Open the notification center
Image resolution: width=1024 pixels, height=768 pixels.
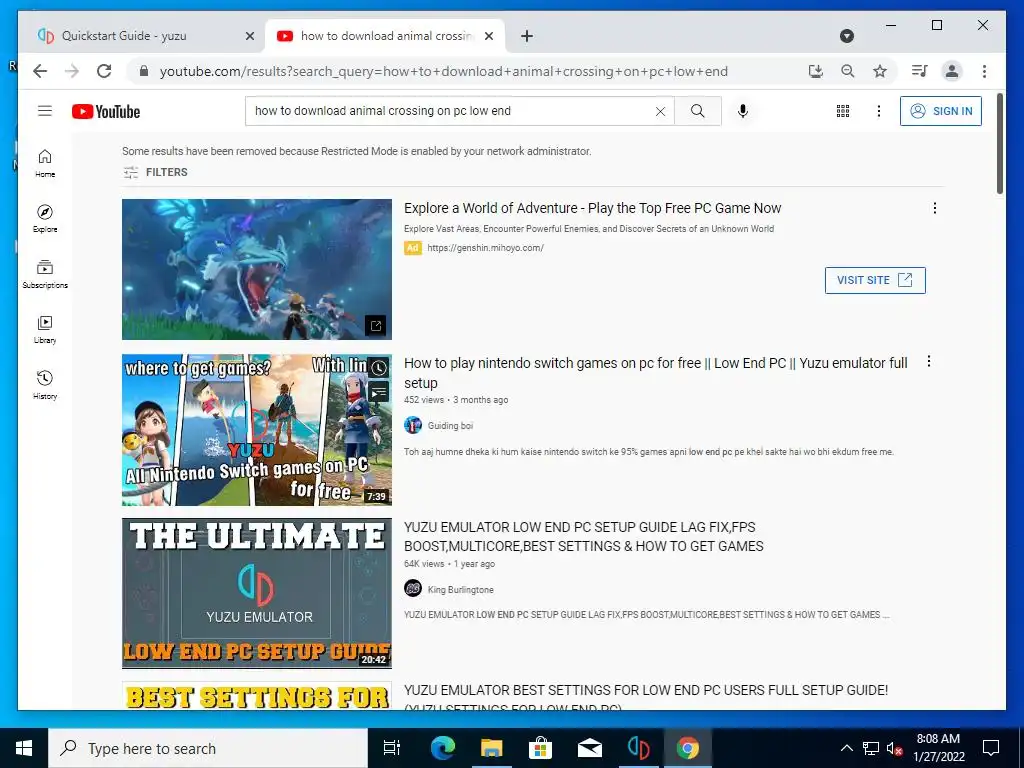click(x=991, y=748)
